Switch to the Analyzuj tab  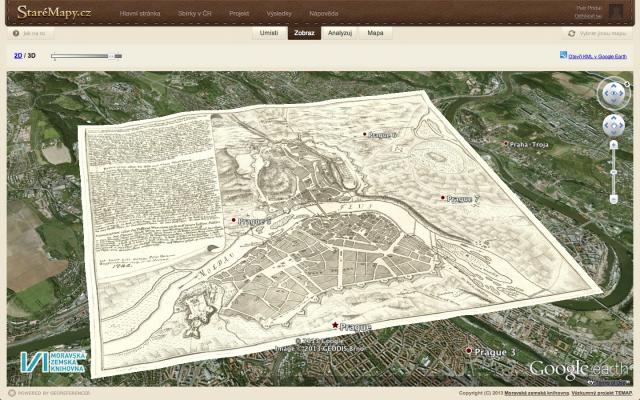[340, 33]
